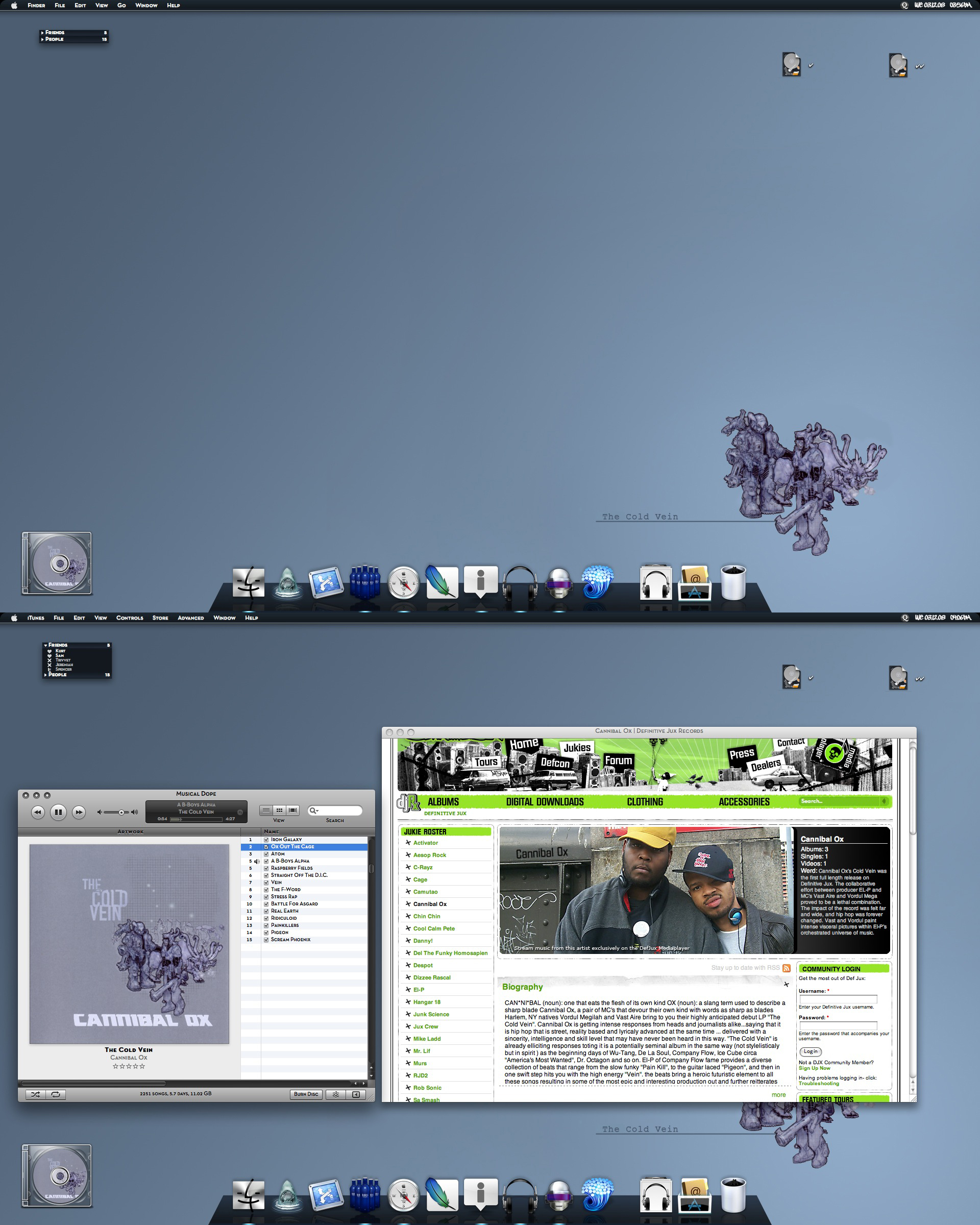Adjust the iTunes volume slider knob
The height and width of the screenshot is (1225, 980).
(x=121, y=813)
